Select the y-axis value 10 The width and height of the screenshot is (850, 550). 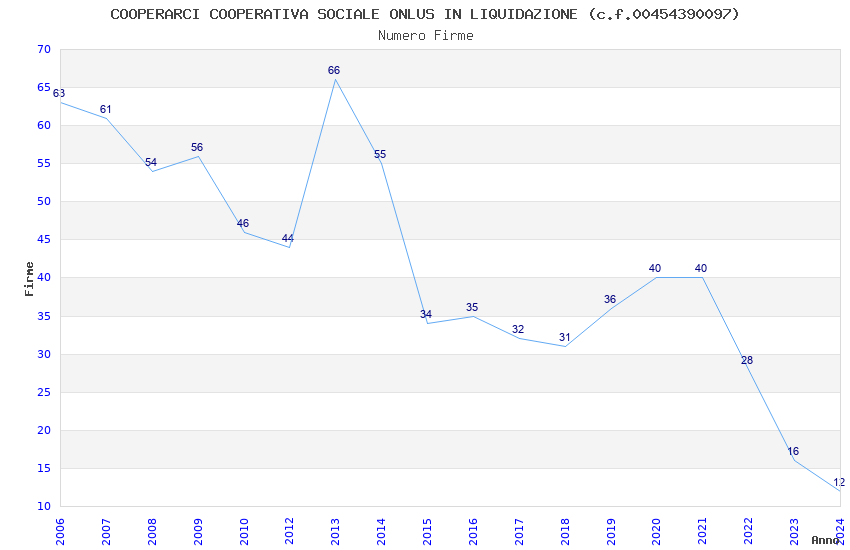click(x=44, y=507)
